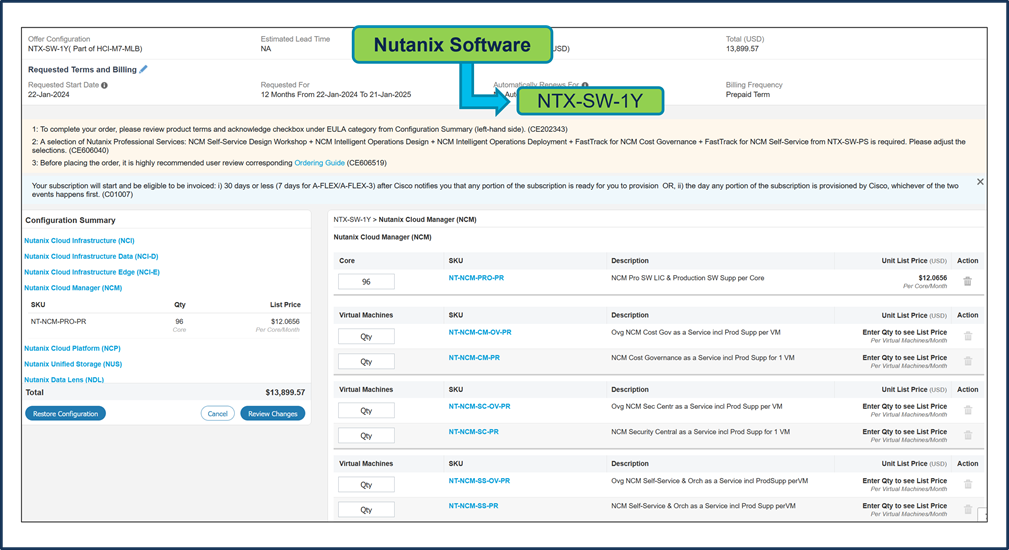1009x550 pixels.
Task: Click Core quantity field showing 96
Action: coord(366,282)
